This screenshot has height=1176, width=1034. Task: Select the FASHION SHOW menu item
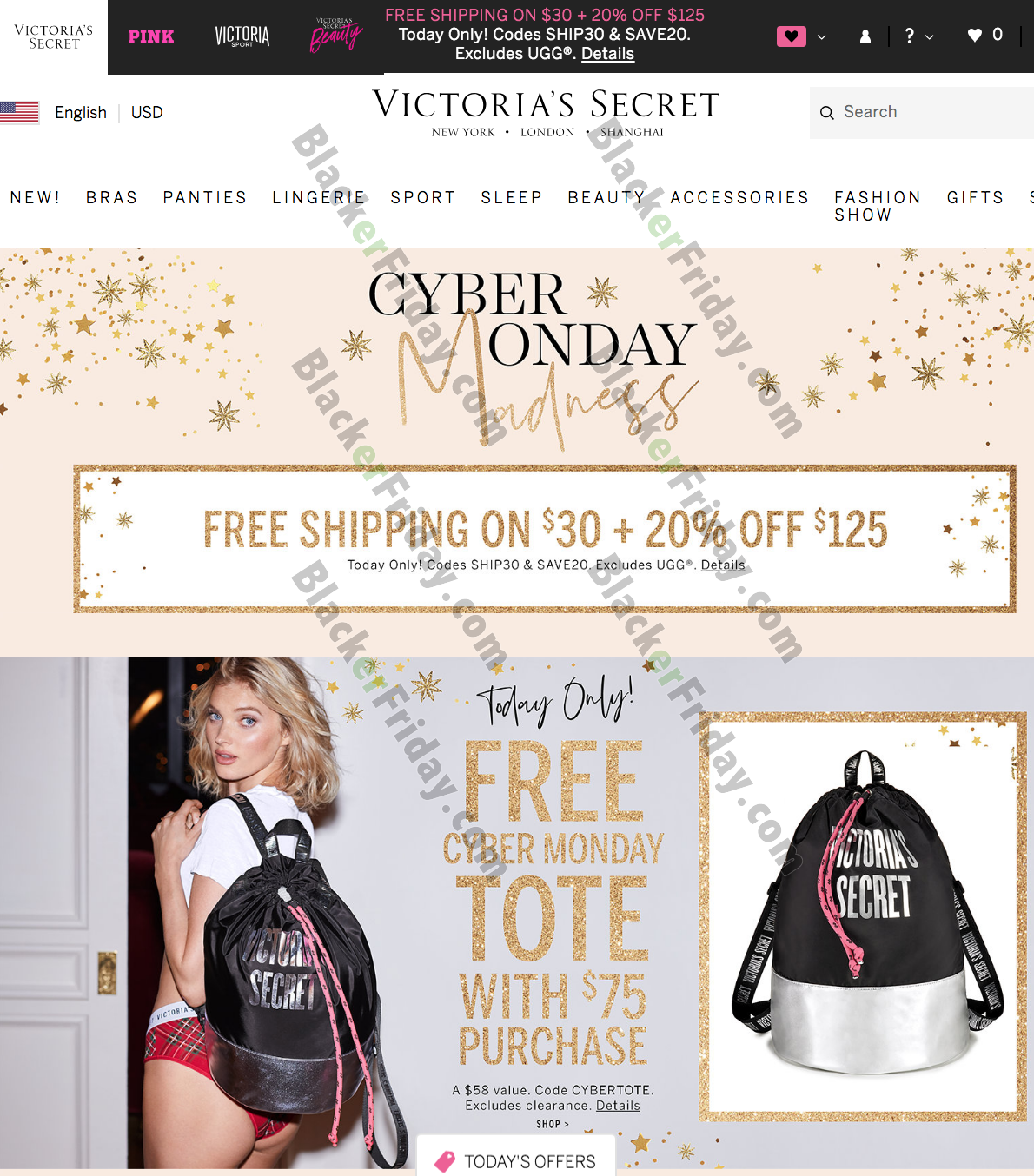coord(878,206)
